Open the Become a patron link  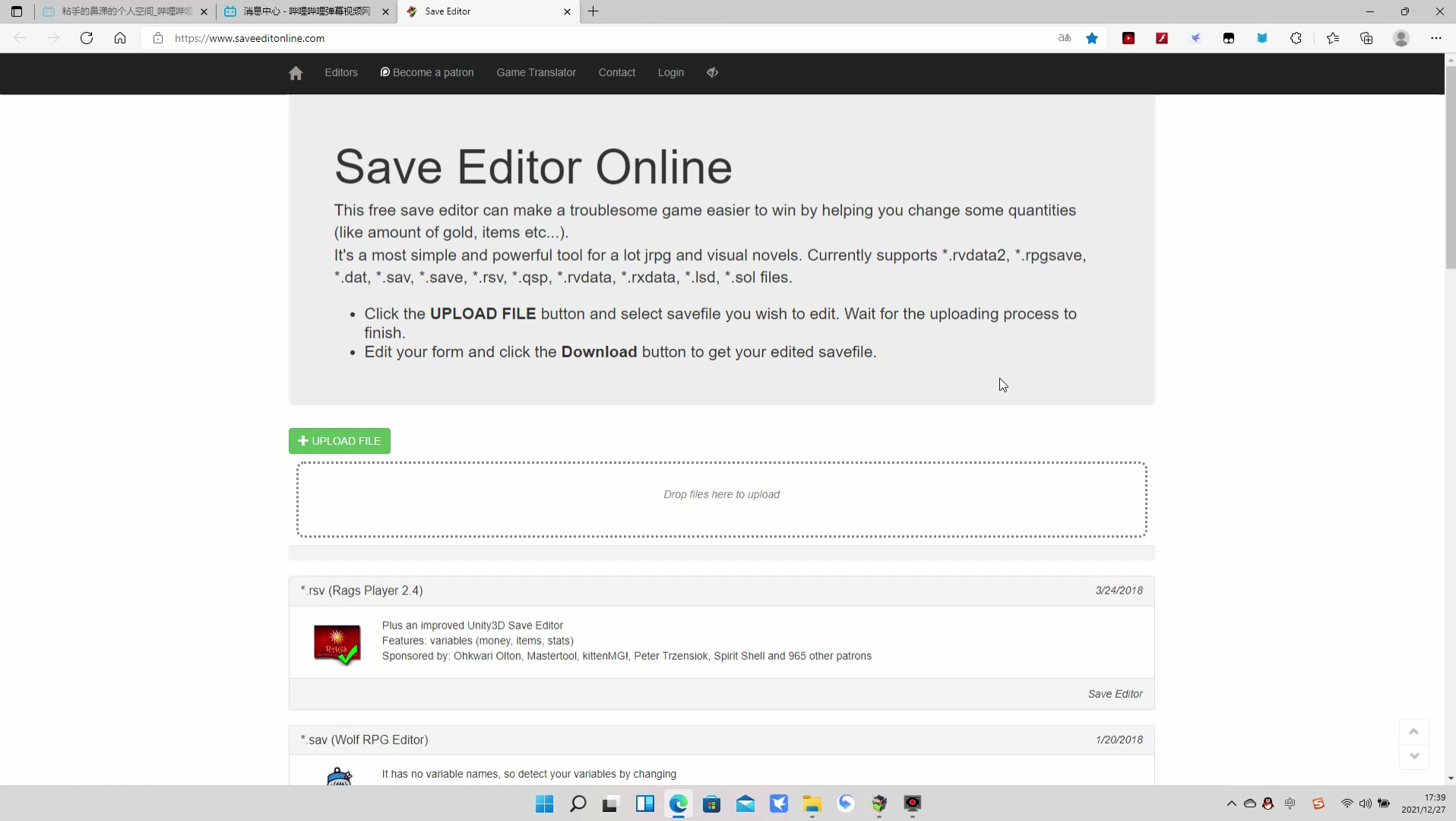427,73
